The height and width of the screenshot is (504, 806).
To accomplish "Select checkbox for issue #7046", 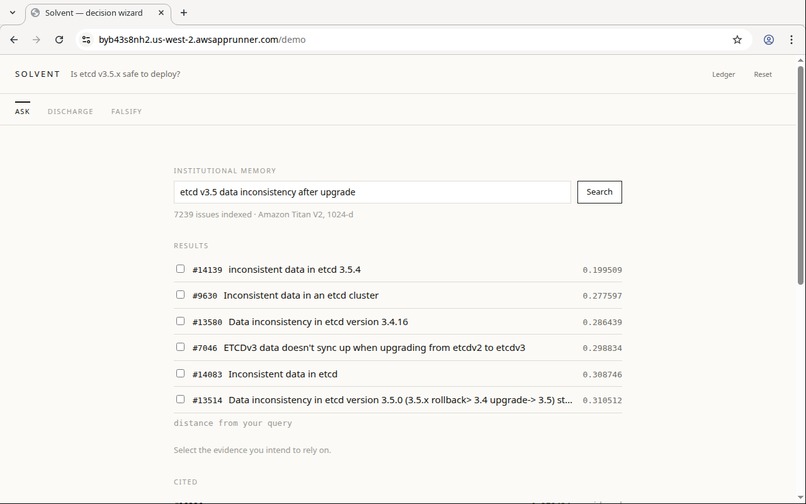I will click(180, 347).
